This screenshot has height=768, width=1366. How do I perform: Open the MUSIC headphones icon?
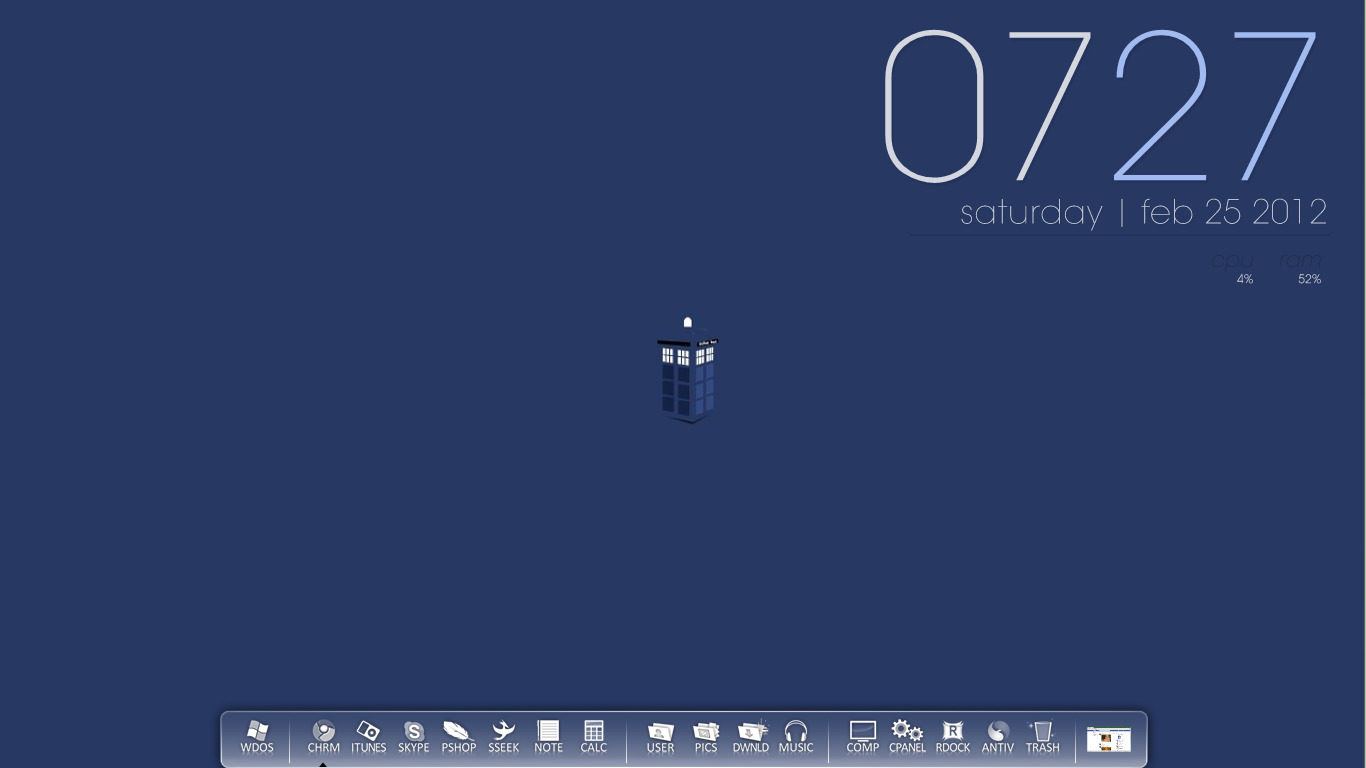click(x=796, y=737)
